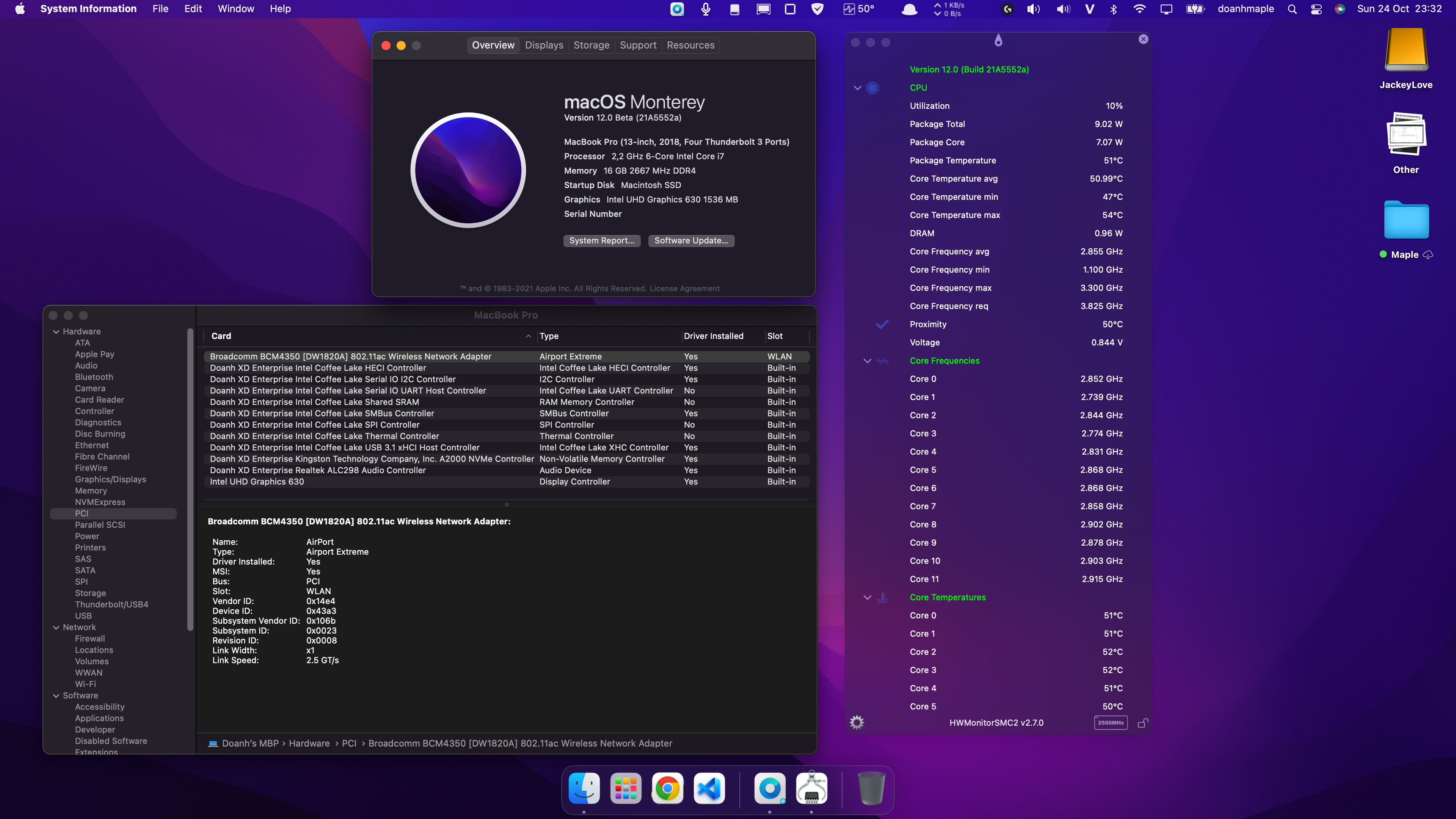Select NVMExpress in the hardware sidebar

[x=100, y=502]
